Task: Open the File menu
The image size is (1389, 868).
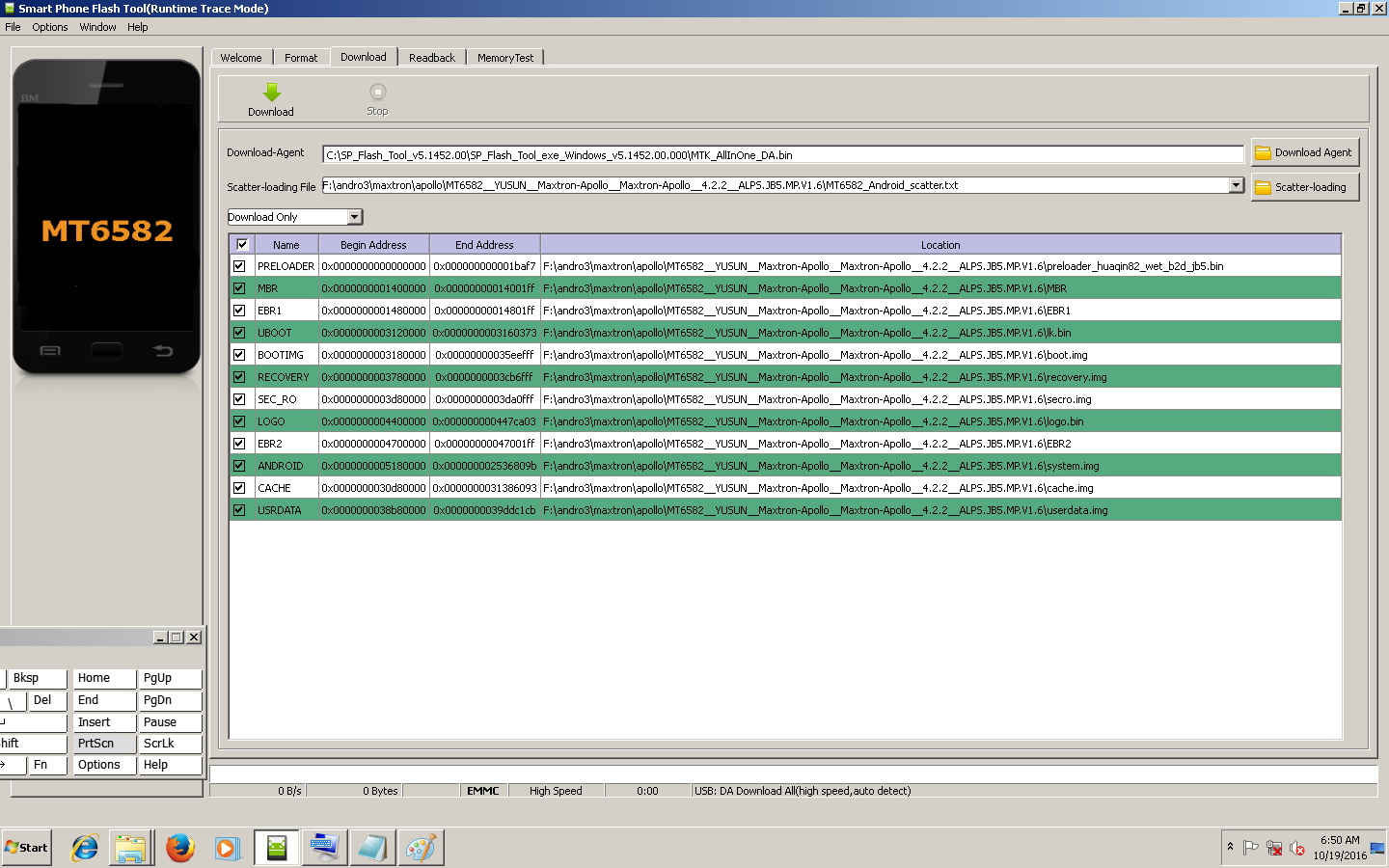Action: pos(13,27)
